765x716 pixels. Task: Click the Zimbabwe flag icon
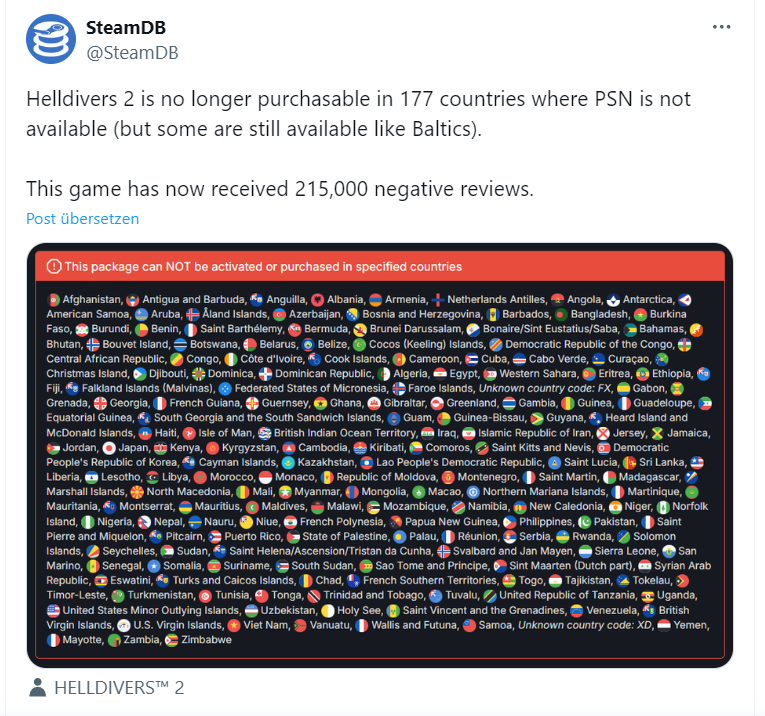click(x=172, y=639)
